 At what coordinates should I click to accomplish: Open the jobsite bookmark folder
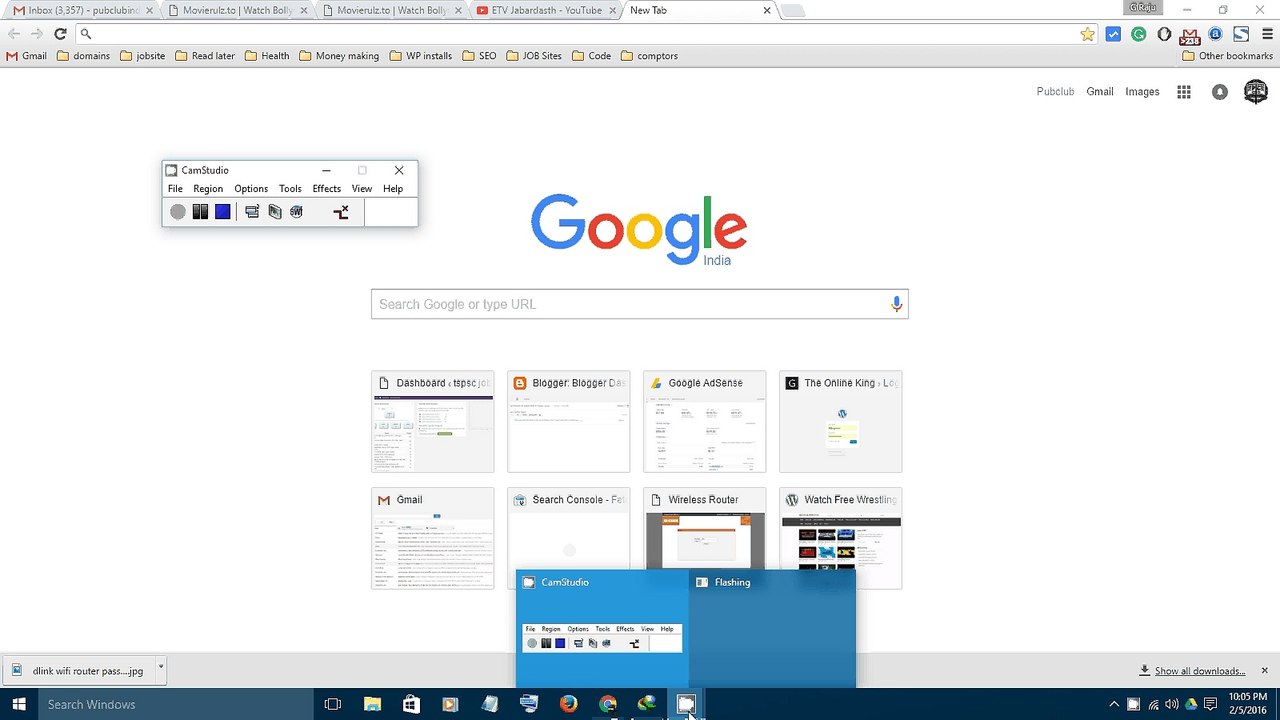click(142, 56)
